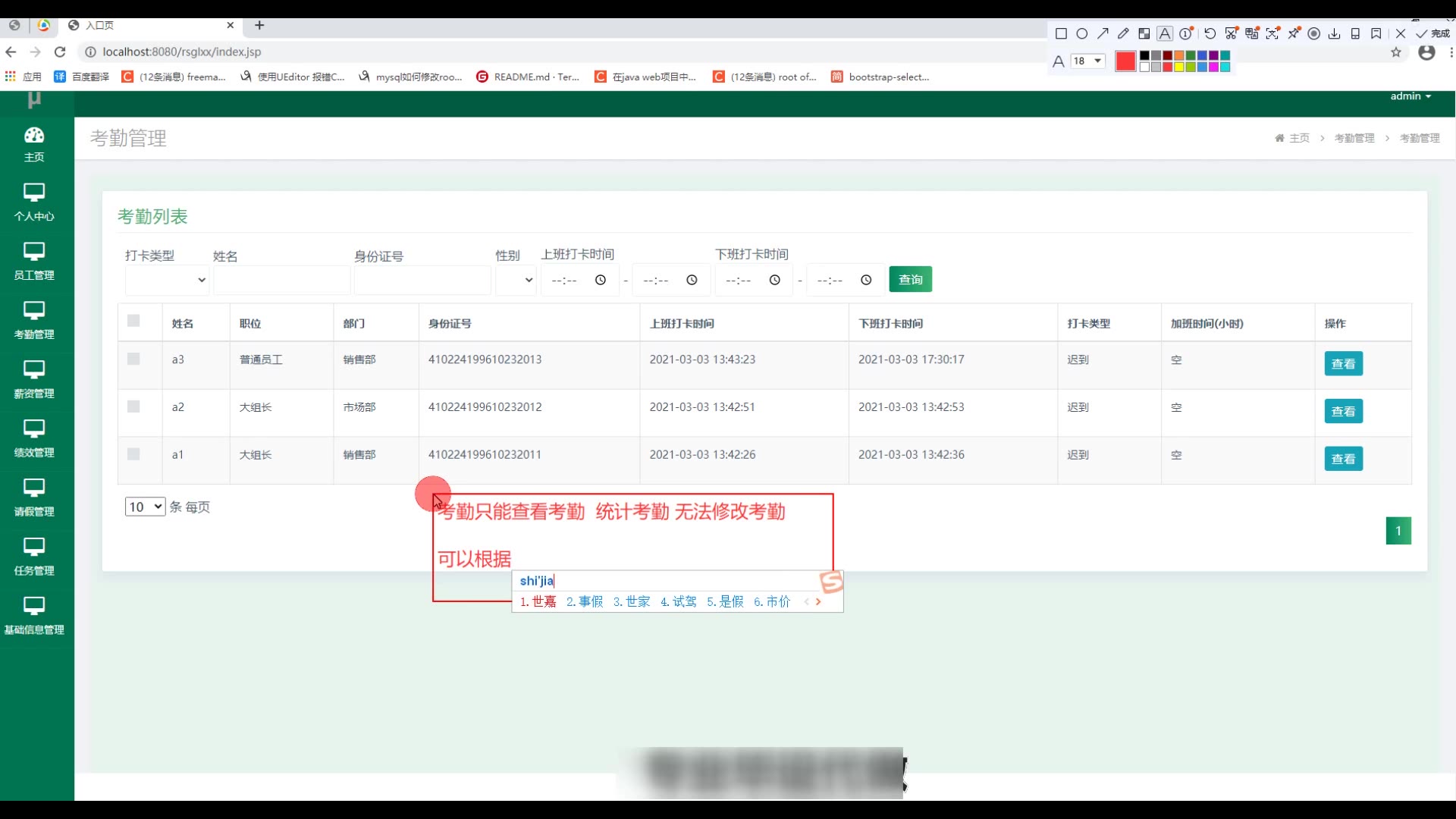This screenshot has width=1456, height=819.
Task: Undo the last annotation
Action: [x=1210, y=33]
